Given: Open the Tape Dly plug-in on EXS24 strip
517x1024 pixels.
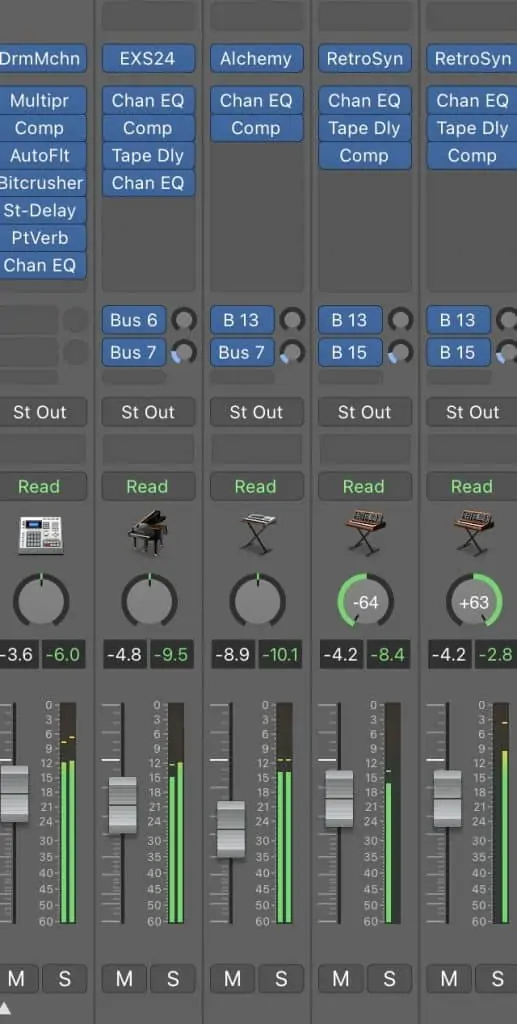Looking at the screenshot, I should click(148, 155).
